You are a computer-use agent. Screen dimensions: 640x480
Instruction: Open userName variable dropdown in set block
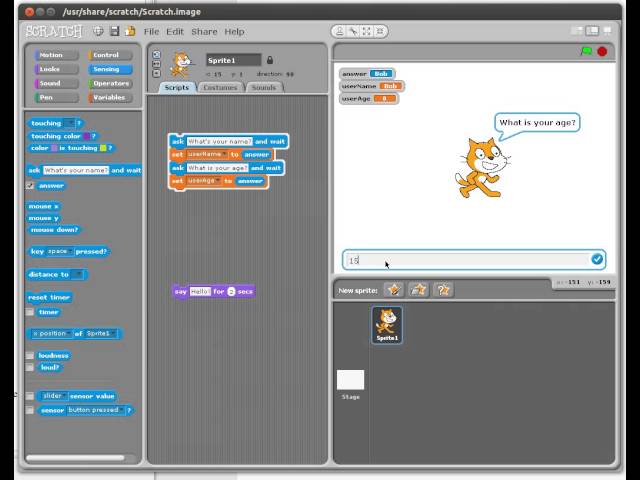[x=207, y=154]
